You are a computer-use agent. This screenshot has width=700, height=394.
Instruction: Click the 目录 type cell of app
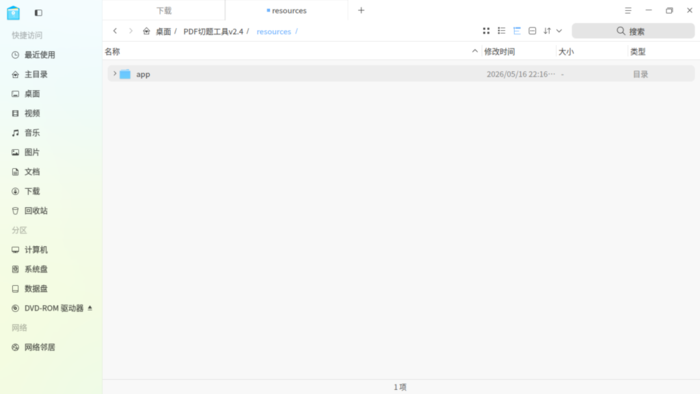[x=641, y=74]
